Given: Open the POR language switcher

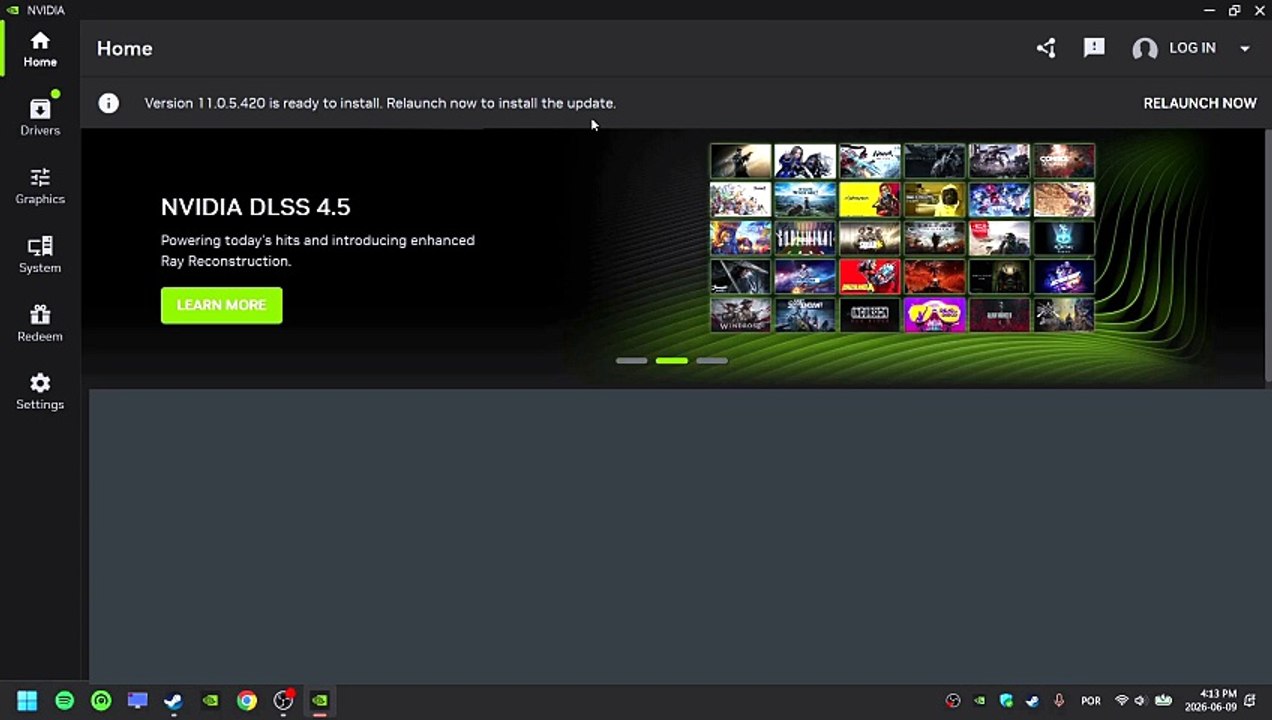Looking at the screenshot, I should click(1091, 701).
